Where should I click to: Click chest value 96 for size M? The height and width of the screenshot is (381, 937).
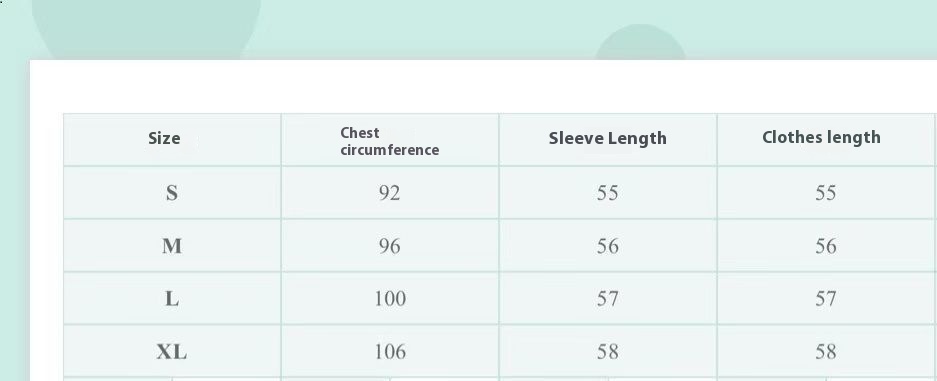(x=390, y=246)
